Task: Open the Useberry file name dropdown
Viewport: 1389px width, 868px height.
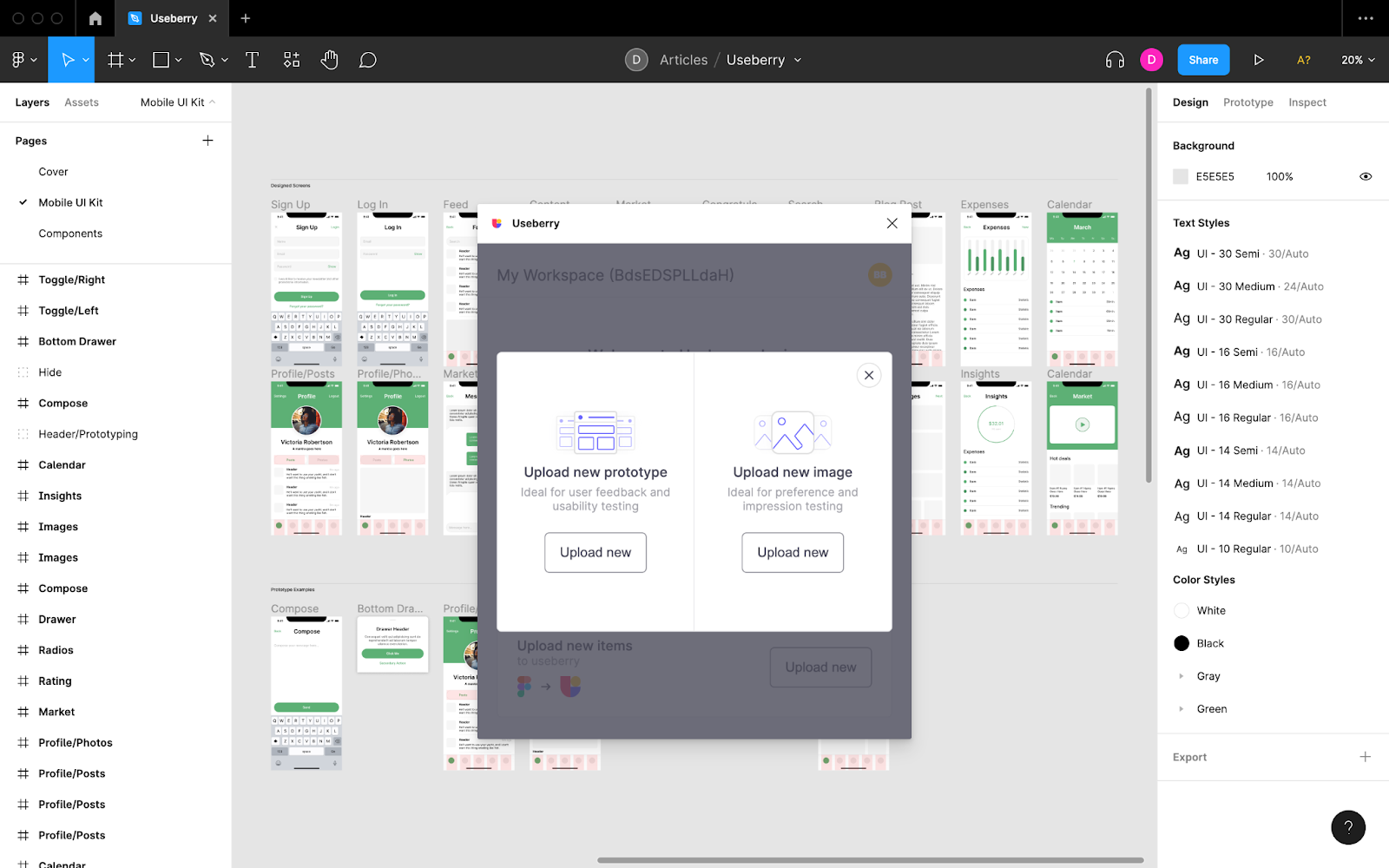Action: click(x=798, y=60)
